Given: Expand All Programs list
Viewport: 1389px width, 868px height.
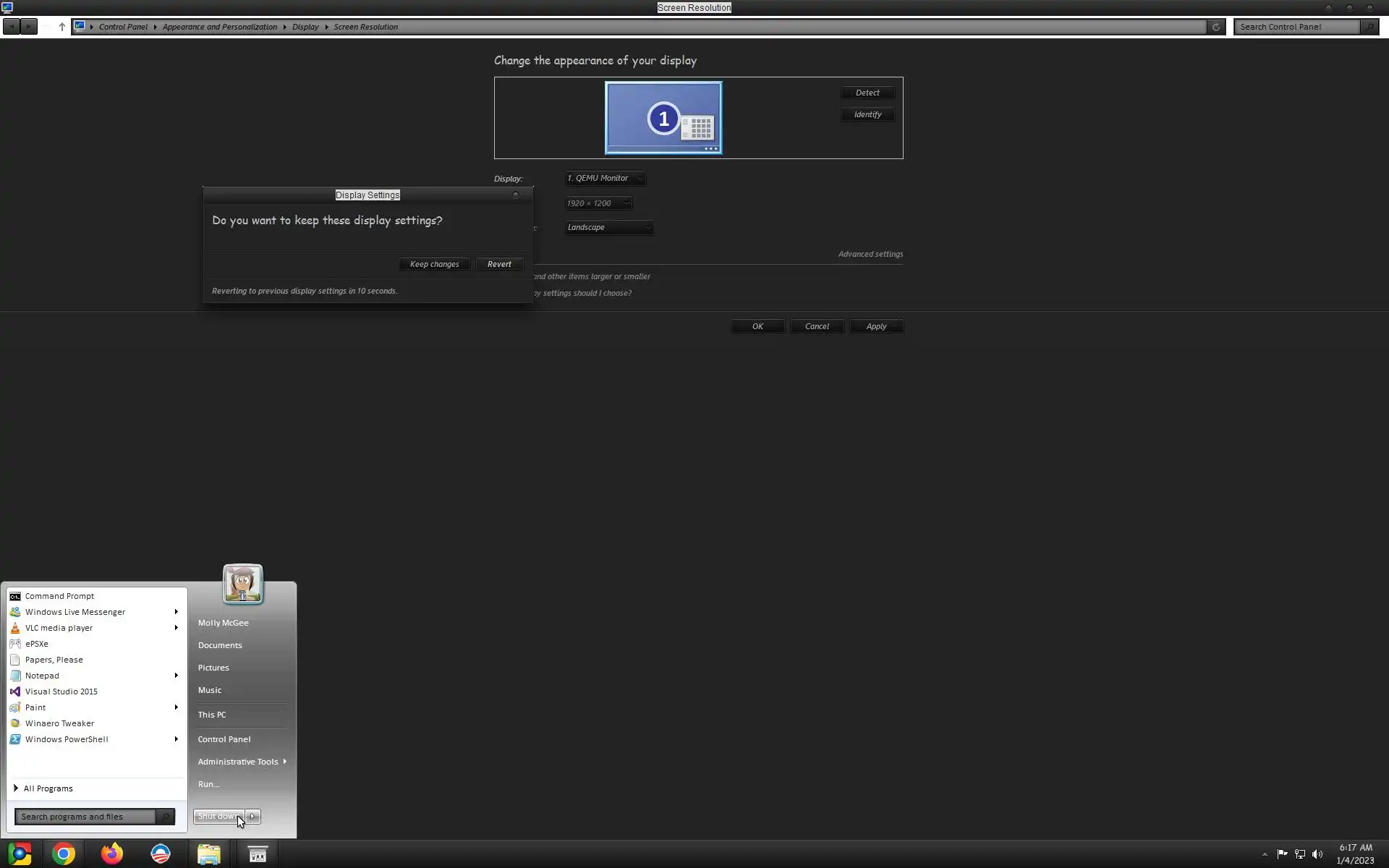Looking at the screenshot, I should tap(48, 788).
